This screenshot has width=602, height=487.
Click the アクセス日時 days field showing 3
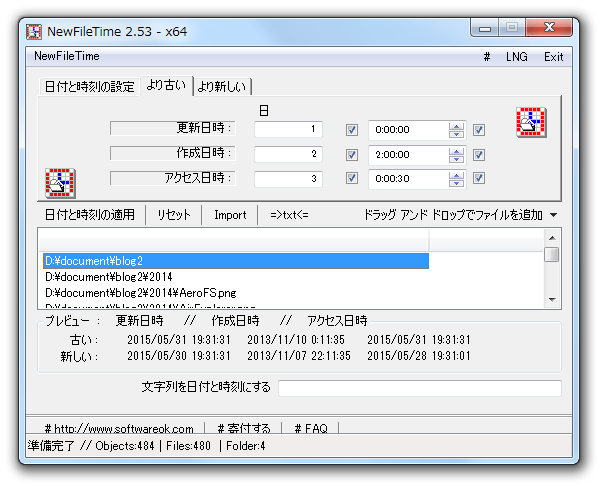[288, 179]
